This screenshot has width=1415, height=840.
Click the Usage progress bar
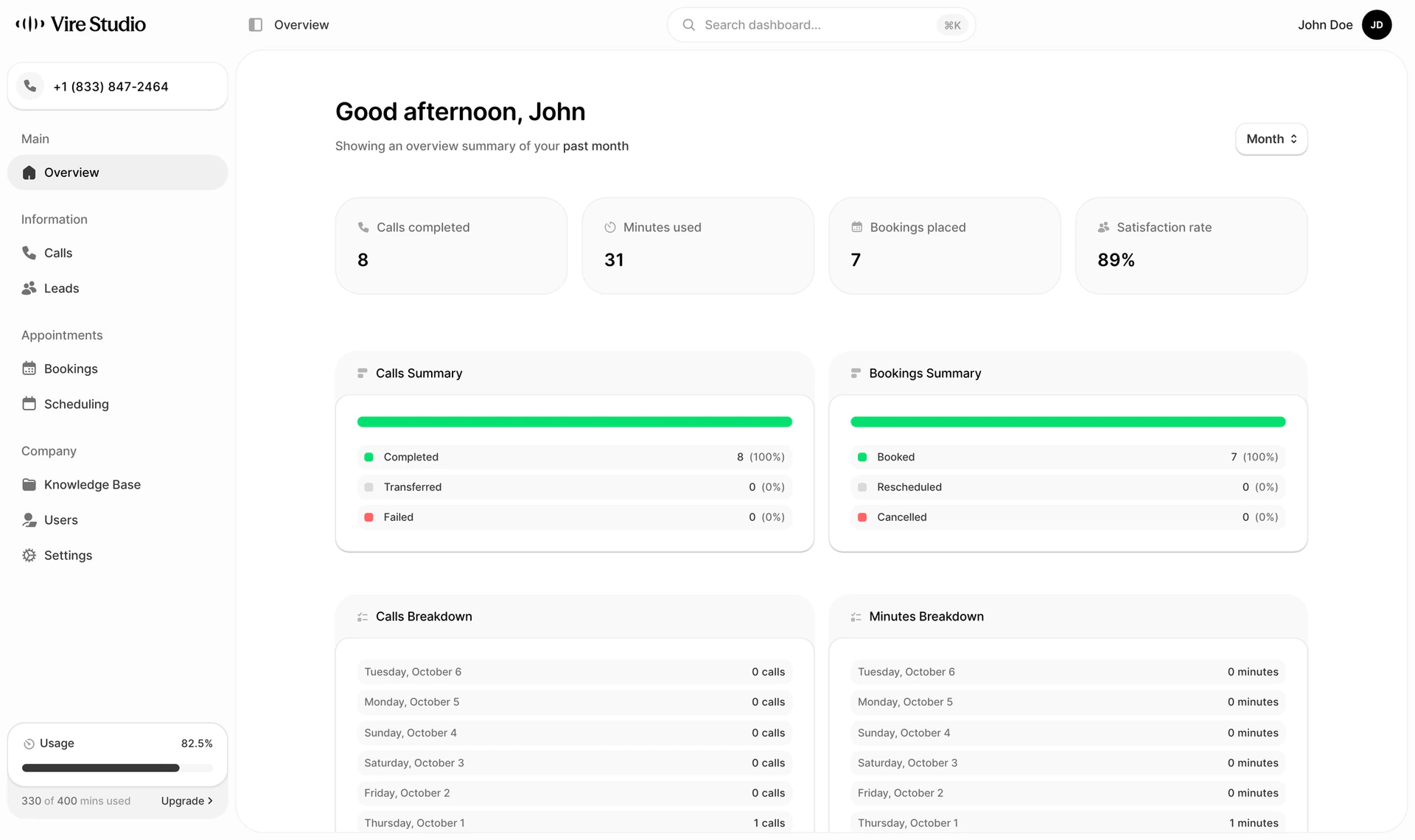coord(117,768)
